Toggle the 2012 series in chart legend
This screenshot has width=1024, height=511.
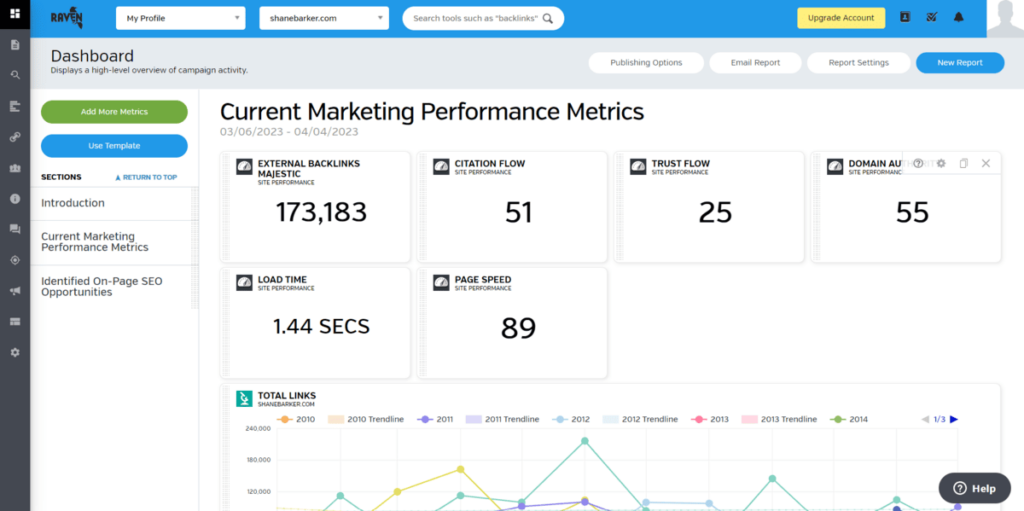point(571,420)
